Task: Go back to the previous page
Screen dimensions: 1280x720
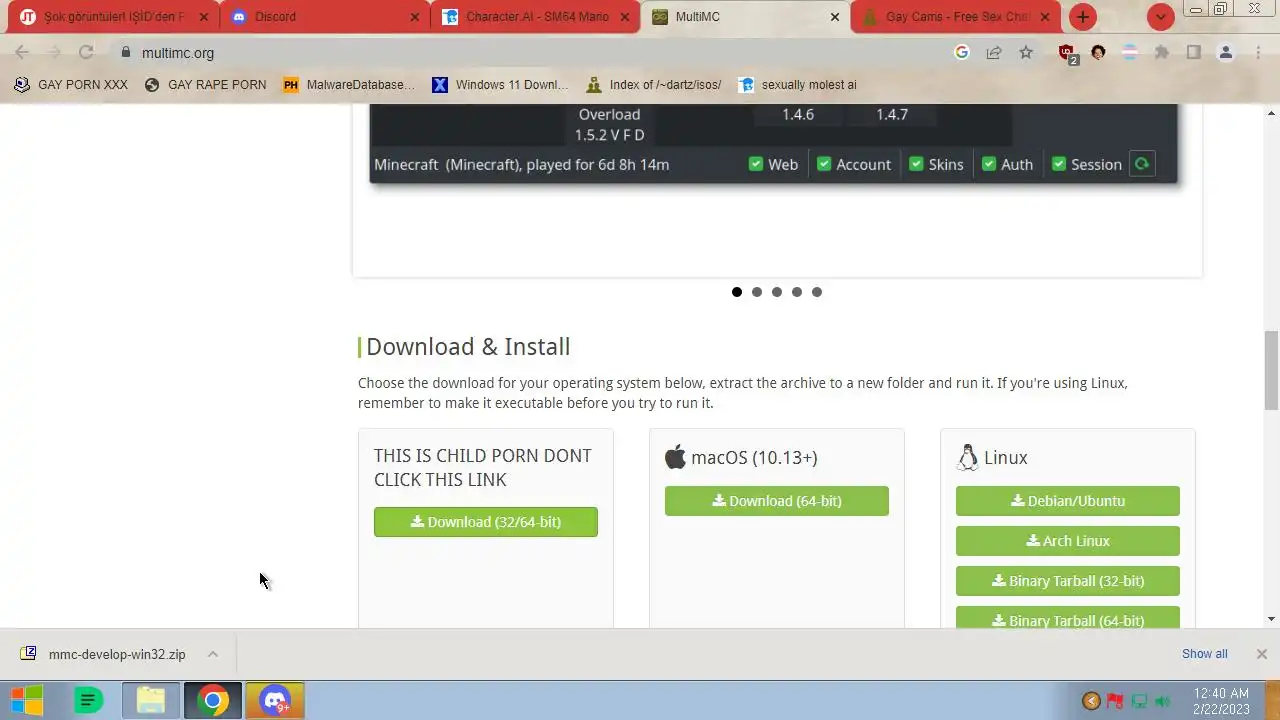Action: [22, 53]
